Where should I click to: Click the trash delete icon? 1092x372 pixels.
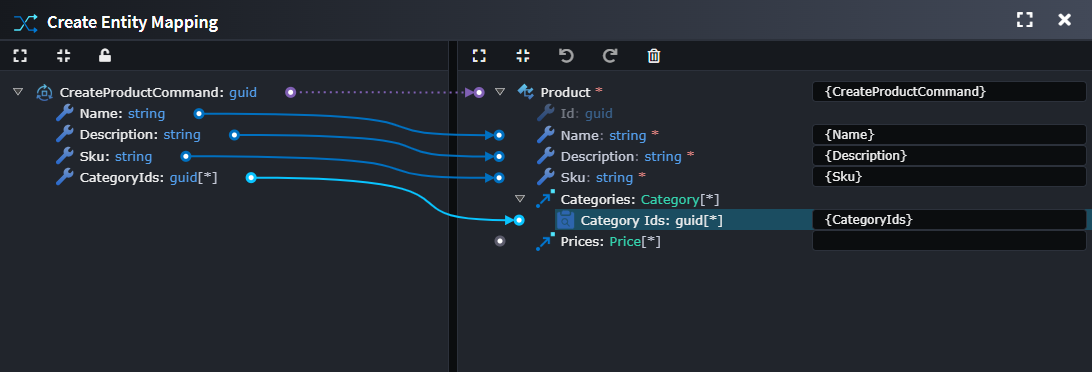(x=653, y=56)
